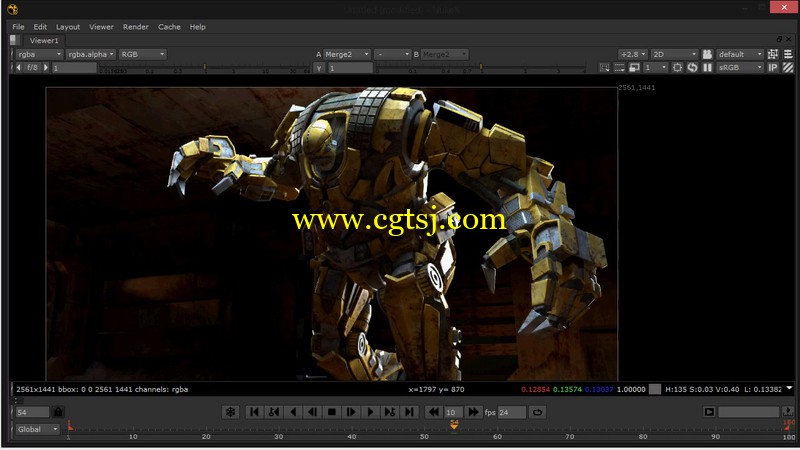Toggle the IP input process button
The width and height of the screenshot is (800, 450).
tap(773, 67)
